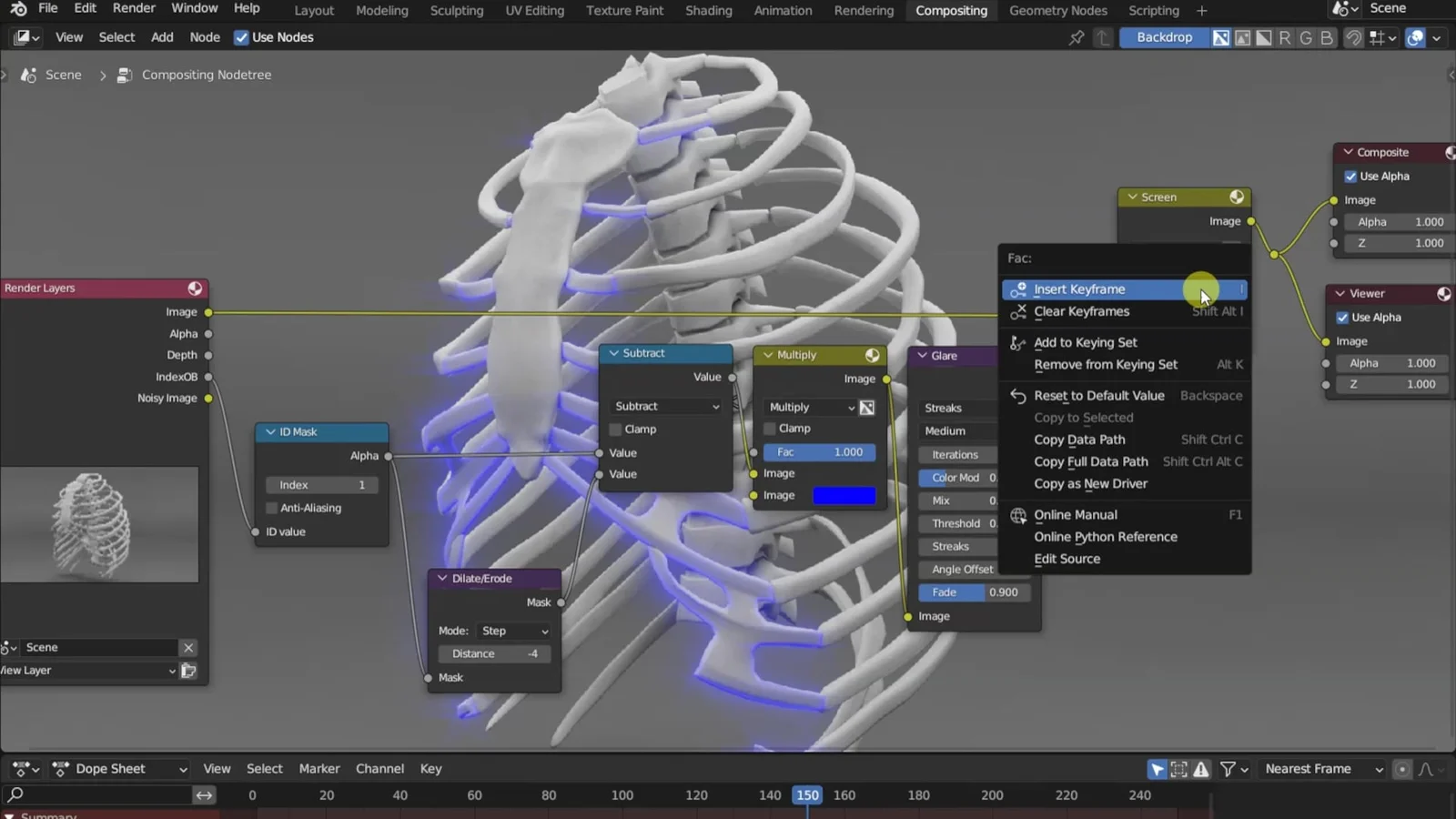Show only the Alpha channel of the backdrop

tap(1264, 37)
